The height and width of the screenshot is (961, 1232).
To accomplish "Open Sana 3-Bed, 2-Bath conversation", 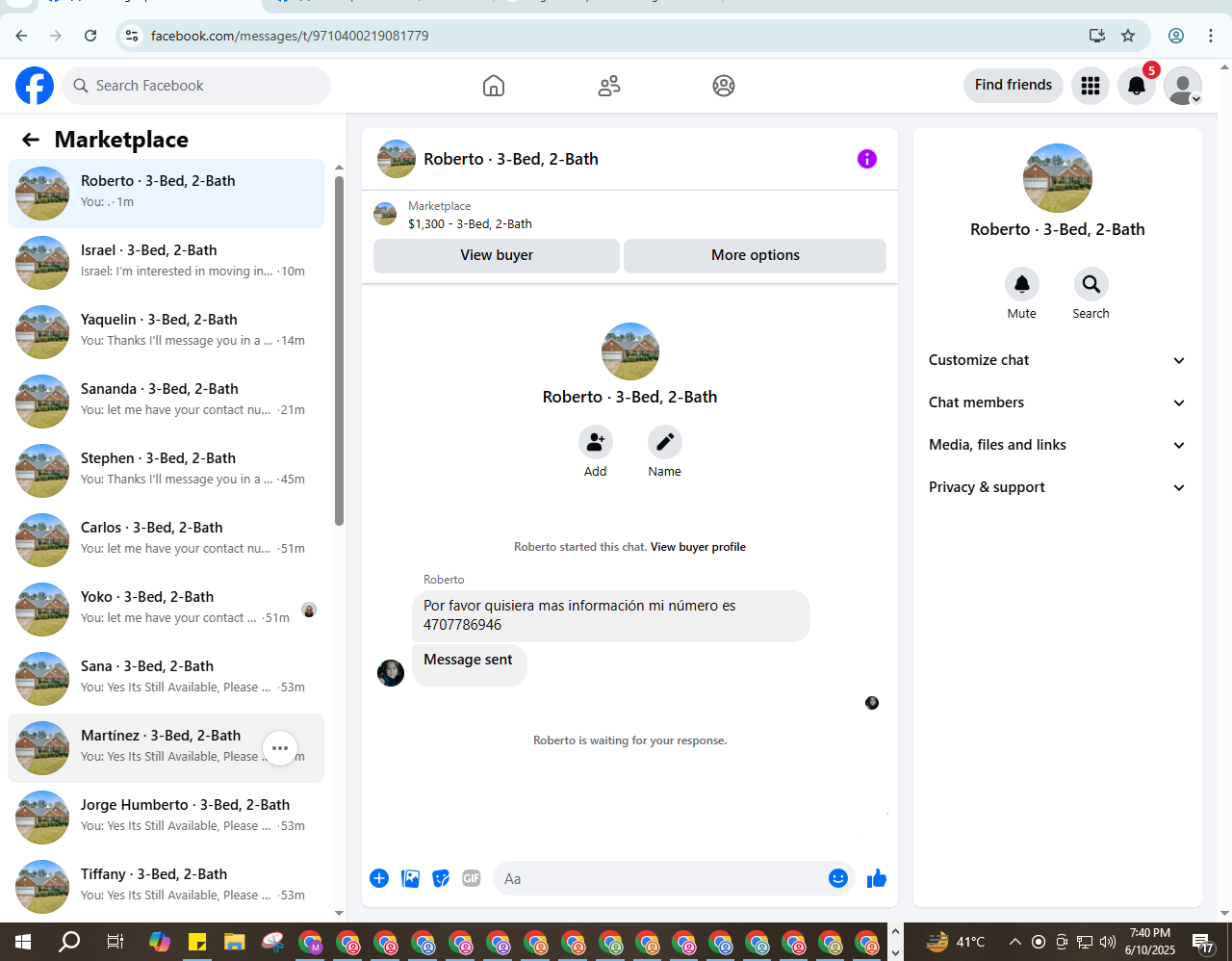I will pyautogui.click(x=167, y=679).
